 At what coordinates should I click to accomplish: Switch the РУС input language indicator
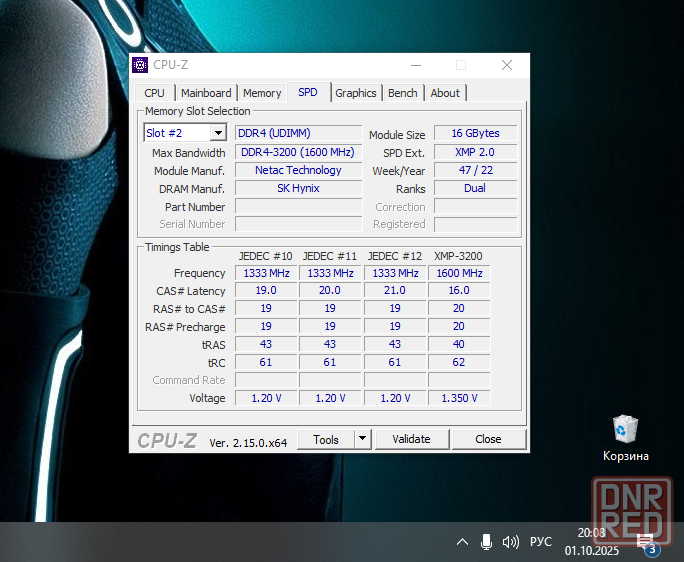point(540,541)
